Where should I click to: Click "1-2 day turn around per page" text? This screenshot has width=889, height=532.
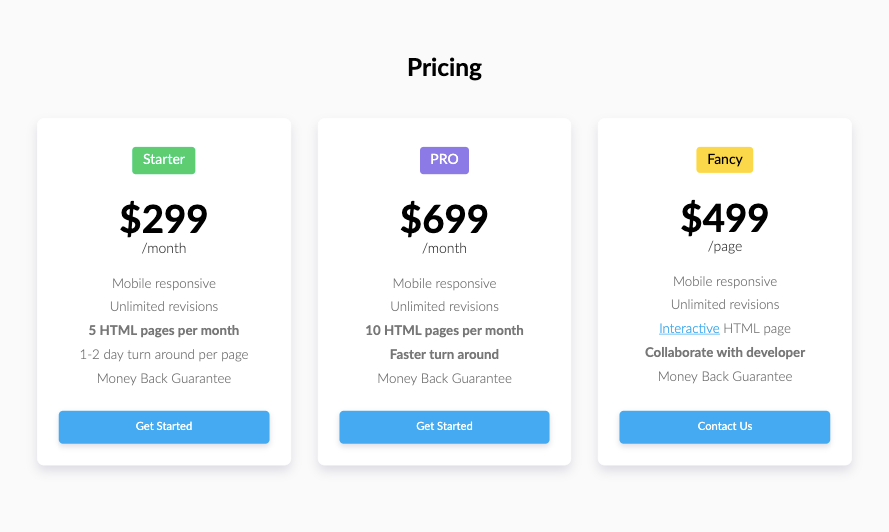click(164, 355)
